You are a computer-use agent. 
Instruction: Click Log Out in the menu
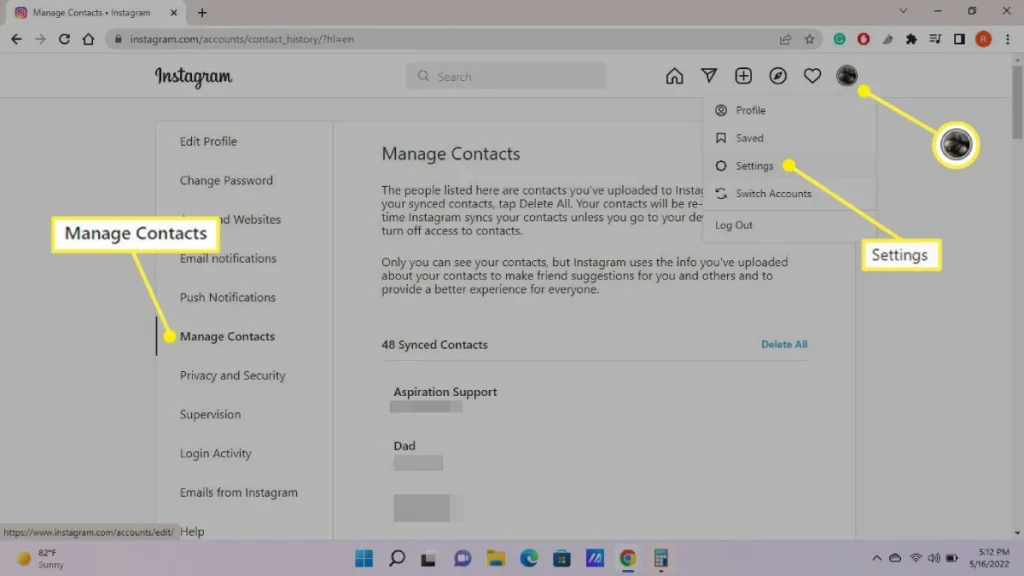click(734, 225)
